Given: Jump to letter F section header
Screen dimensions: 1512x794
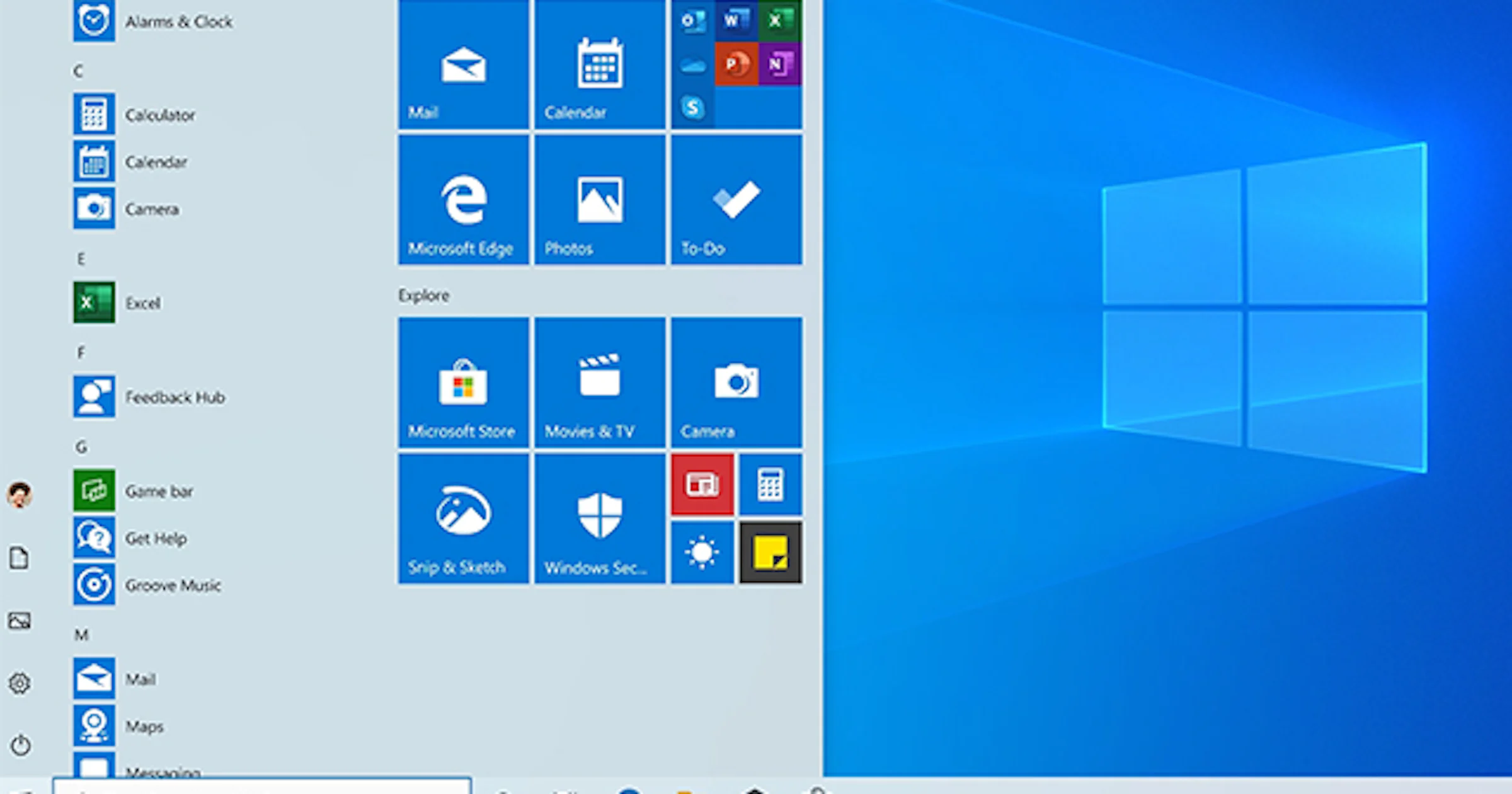Looking at the screenshot, I should coord(81,352).
